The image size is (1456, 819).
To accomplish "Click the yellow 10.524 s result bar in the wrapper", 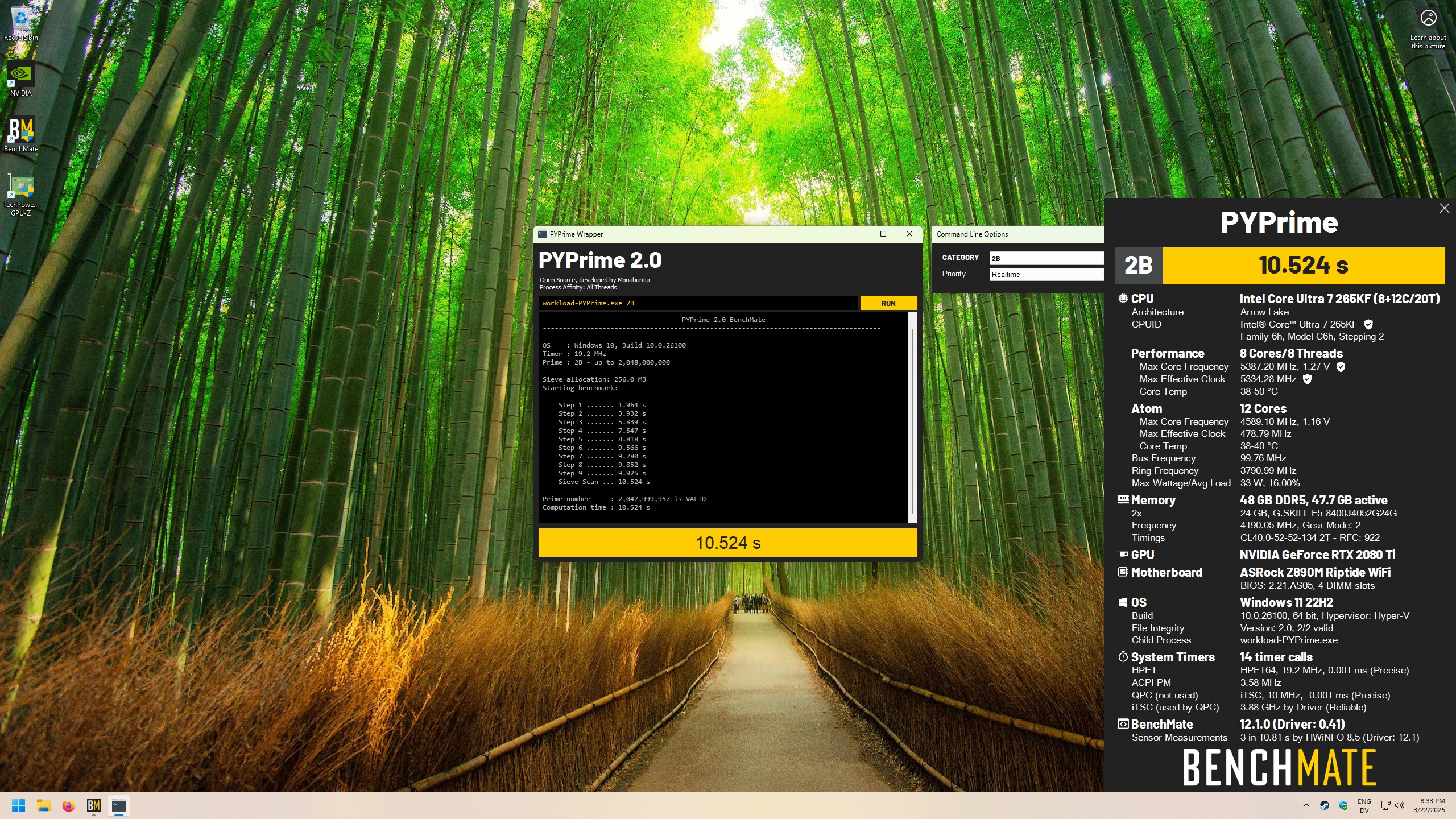I will tap(728, 543).
